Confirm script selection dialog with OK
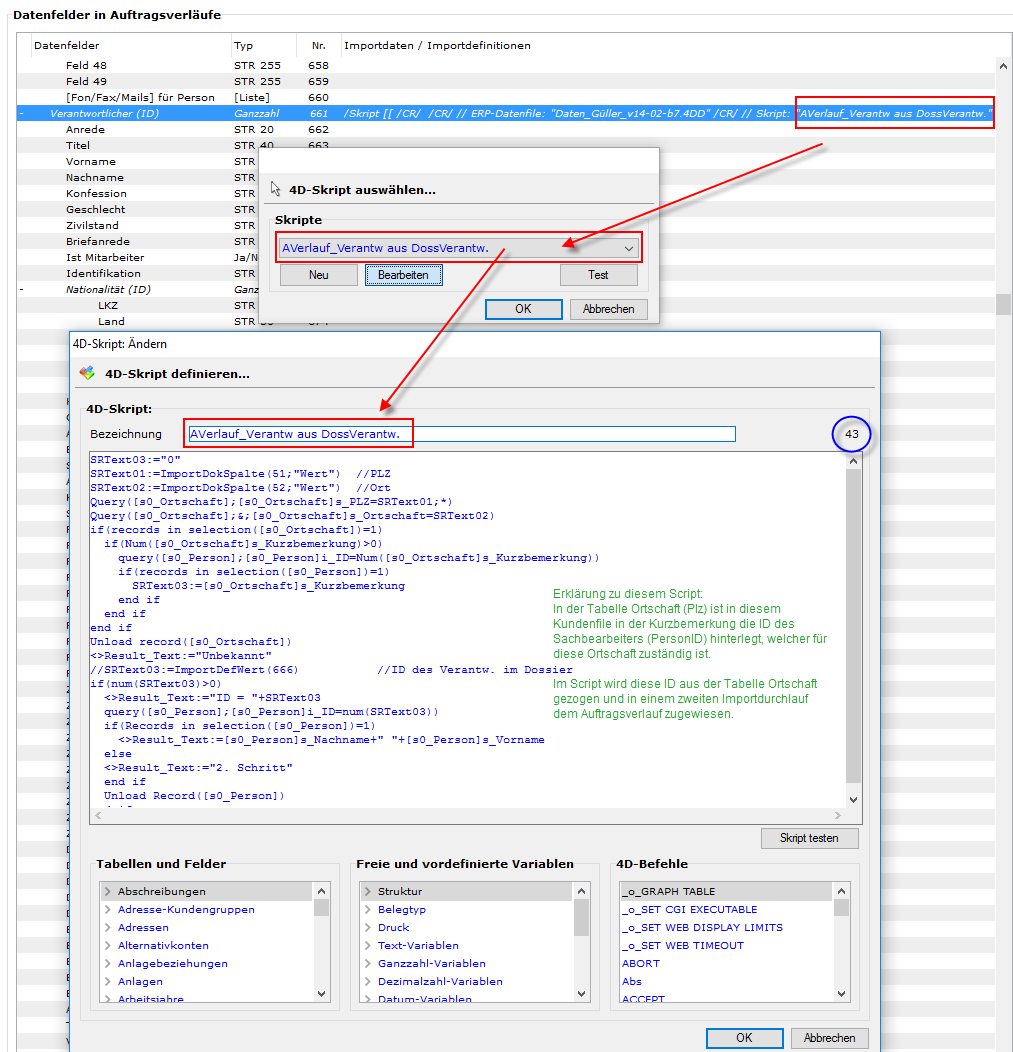The width and height of the screenshot is (1013, 1052). coord(523,309)
